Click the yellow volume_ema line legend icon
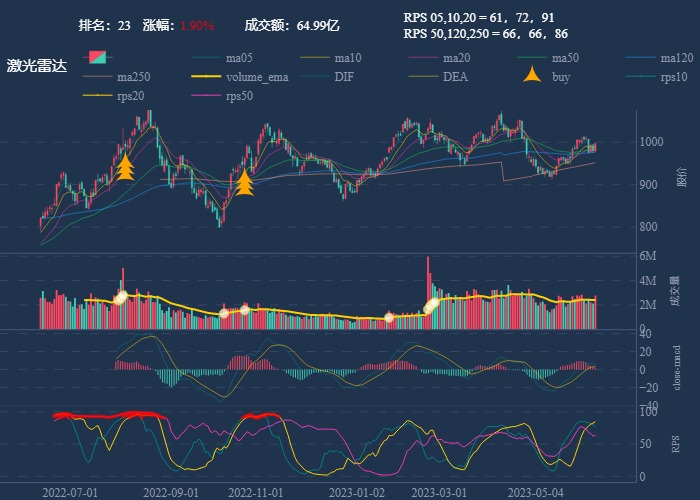This screenshot has height=500, width=700. [x=207, y=77]
